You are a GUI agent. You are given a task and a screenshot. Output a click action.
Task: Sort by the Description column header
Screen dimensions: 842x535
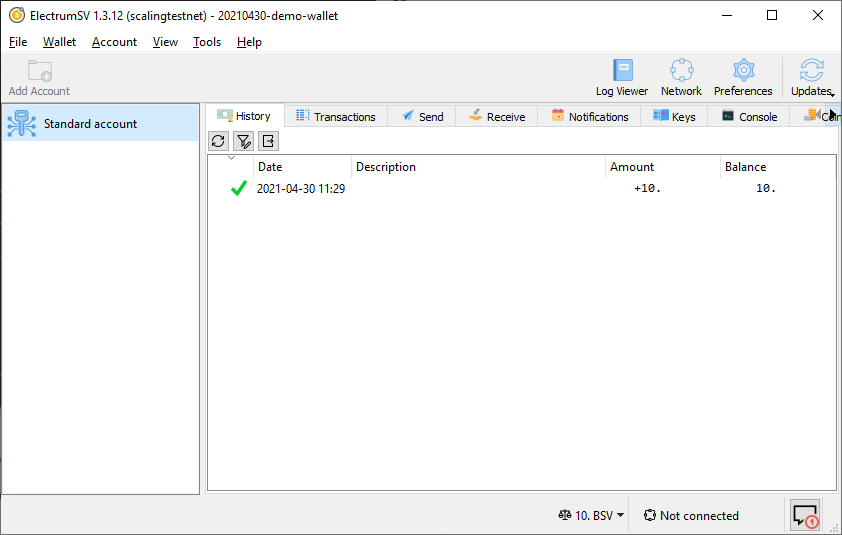pos(478,167)
